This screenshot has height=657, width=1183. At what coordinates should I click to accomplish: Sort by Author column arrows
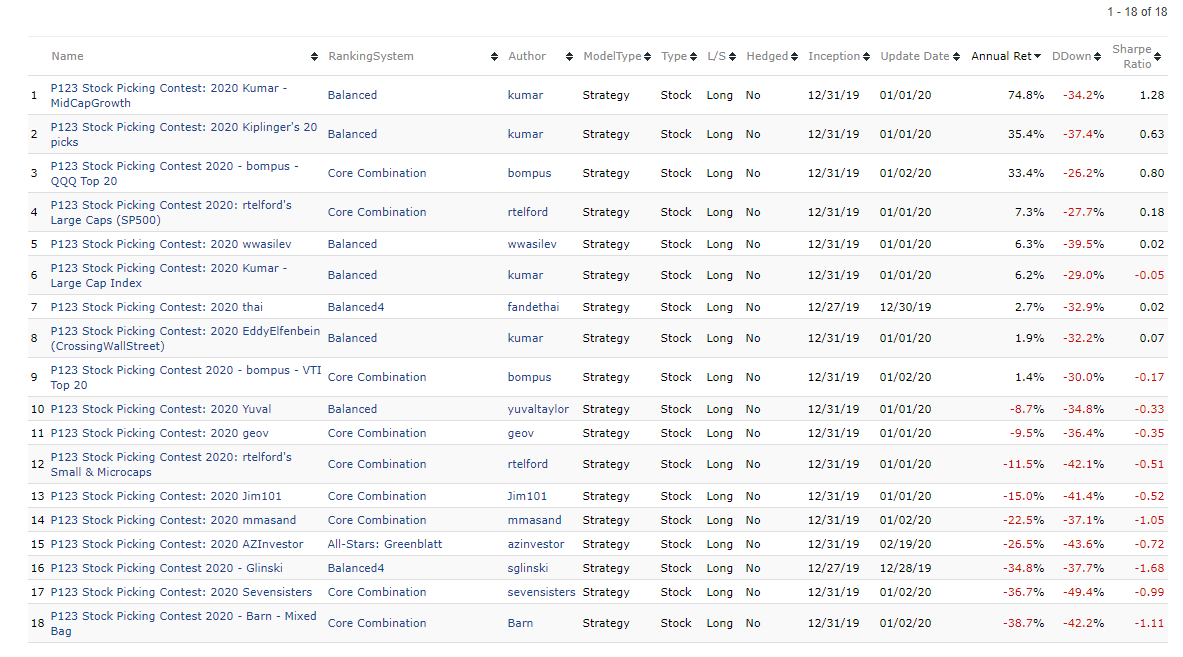click(x=569, y=57)
